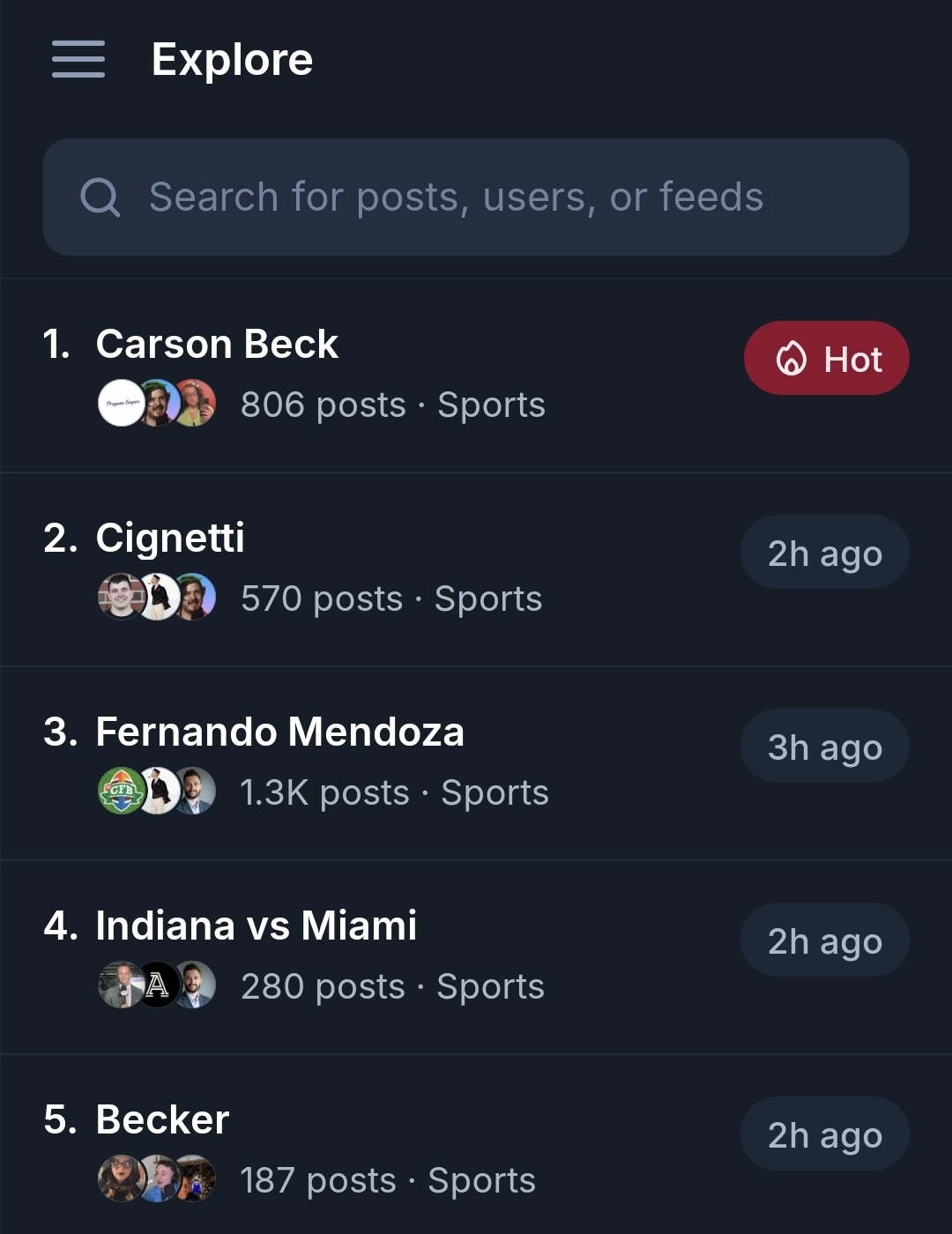Open the Fernando Mendoza trending topic
952x1234 pixels.
click(x=279, y=732)
